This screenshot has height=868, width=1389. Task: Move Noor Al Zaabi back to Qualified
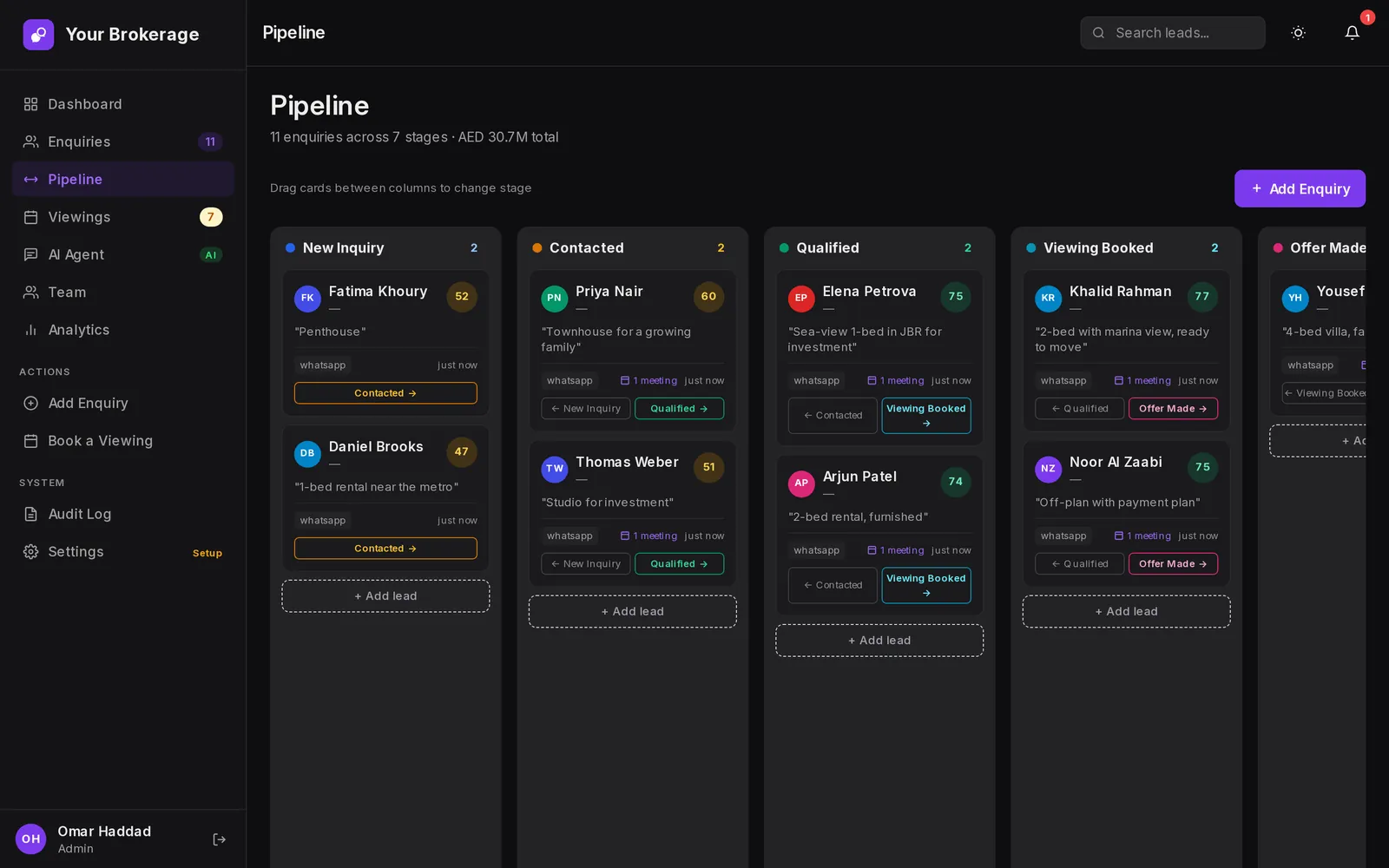point(1080,564)
